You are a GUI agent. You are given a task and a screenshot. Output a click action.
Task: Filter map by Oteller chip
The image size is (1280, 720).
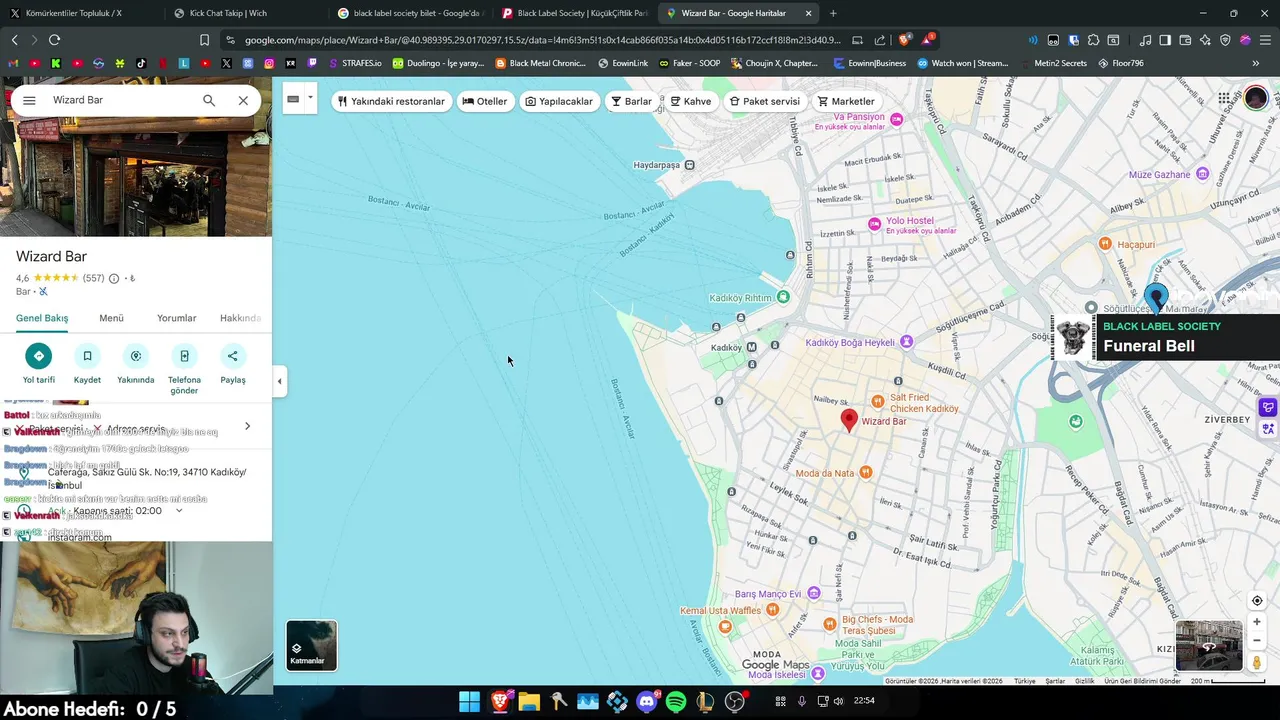click(x=485, y=101)
